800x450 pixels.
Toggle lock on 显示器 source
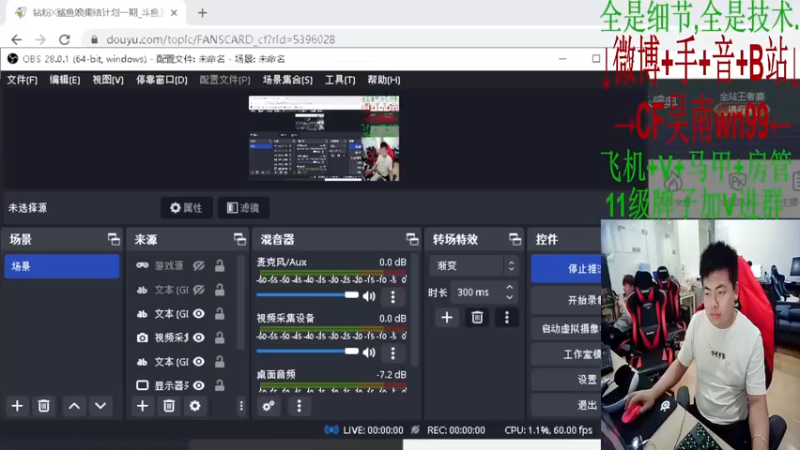pos(219,386)
